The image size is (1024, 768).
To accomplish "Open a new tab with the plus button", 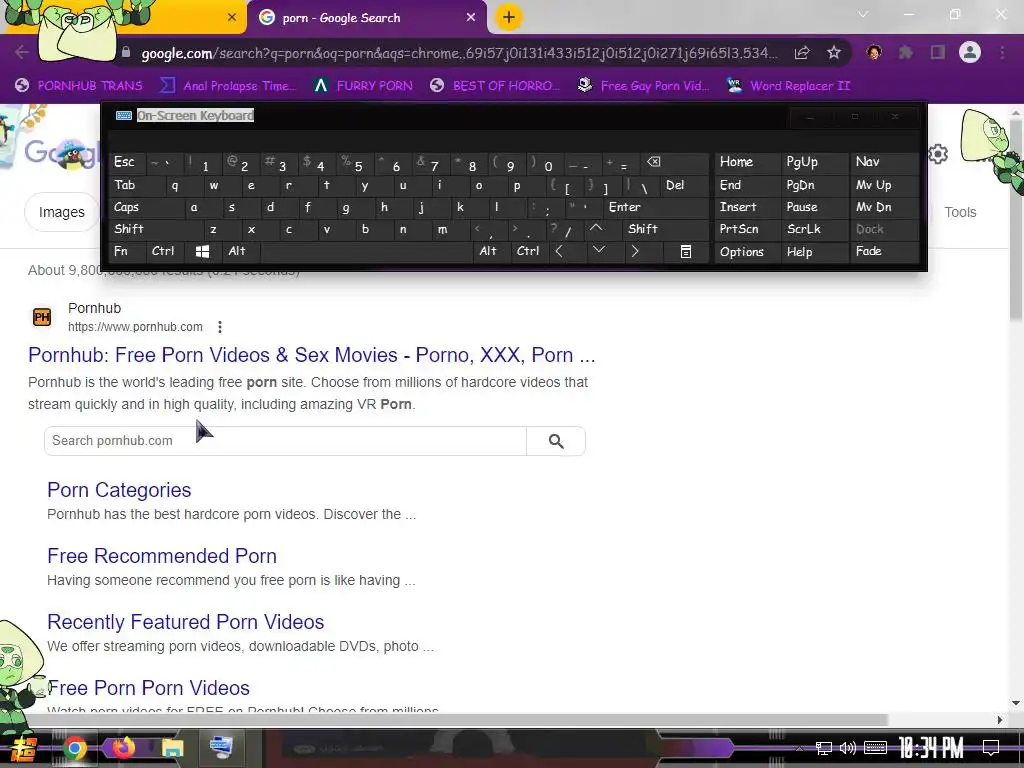I will click(509, 18).
